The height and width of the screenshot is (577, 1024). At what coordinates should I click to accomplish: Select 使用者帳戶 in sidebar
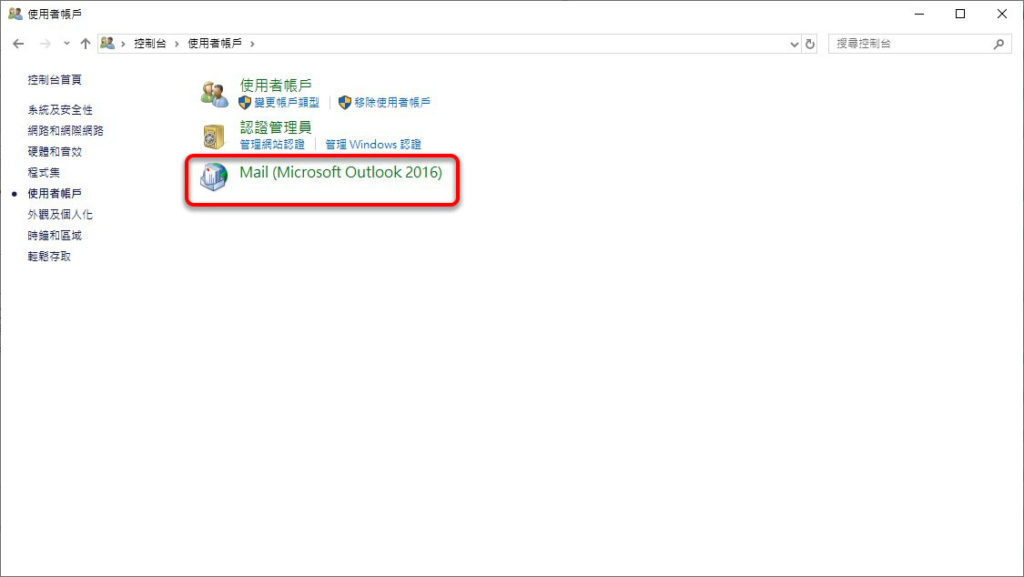(x=55, y=193)
